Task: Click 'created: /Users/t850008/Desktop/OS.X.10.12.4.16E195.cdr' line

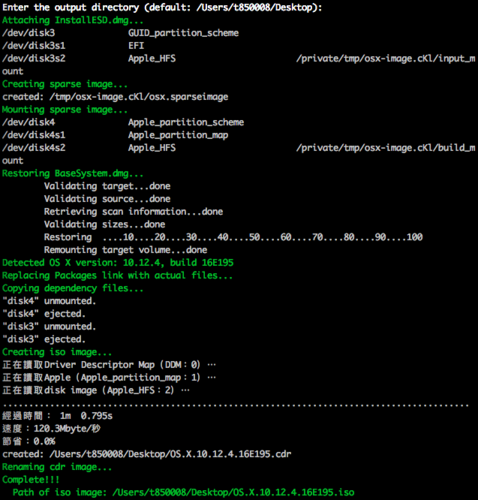Action: point(147,454)
